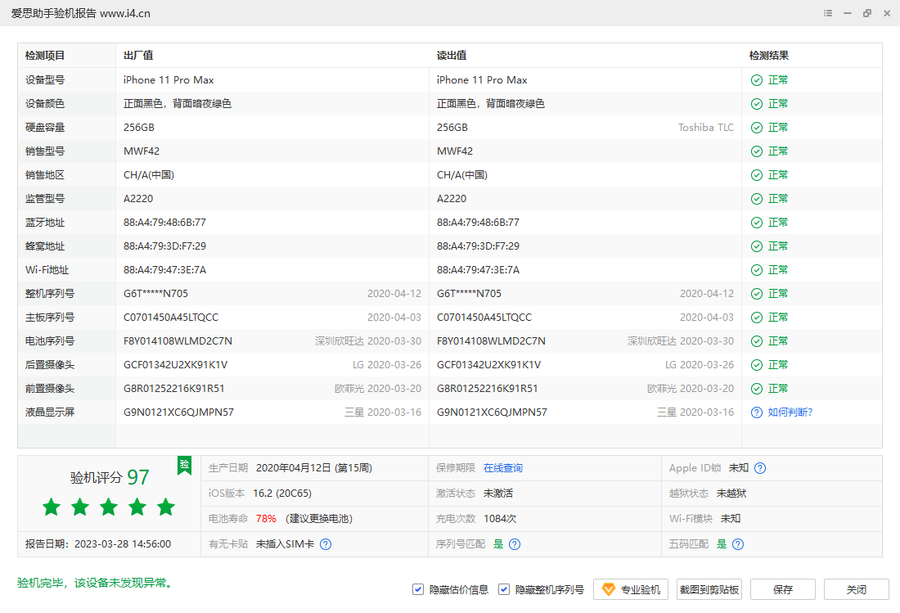Open help icon next to 未插入SIM卡

click(x=325, y=544)
